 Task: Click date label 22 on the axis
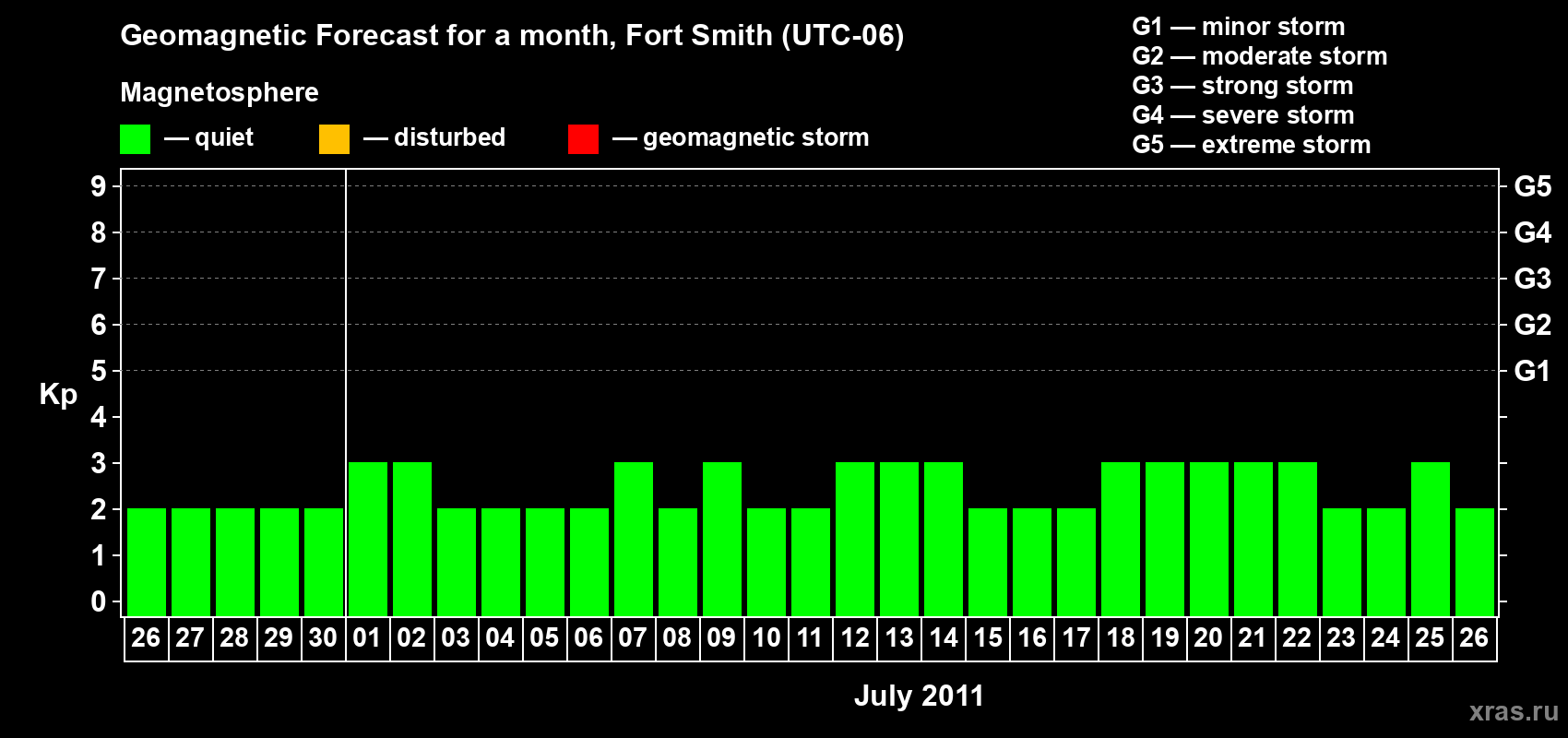point(1297,638)
